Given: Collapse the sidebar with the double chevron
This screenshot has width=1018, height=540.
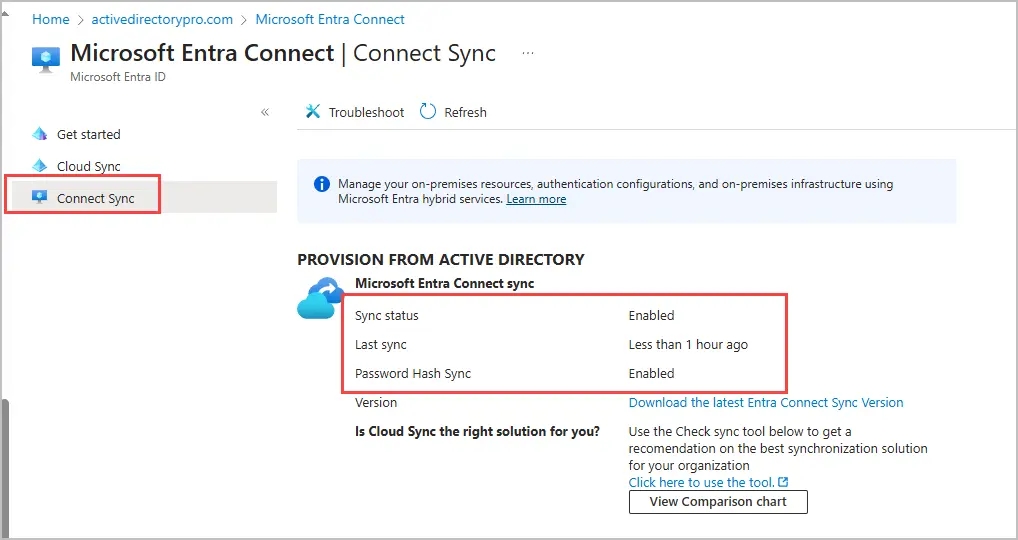Looking at the screenshot, I should (265, 112).
